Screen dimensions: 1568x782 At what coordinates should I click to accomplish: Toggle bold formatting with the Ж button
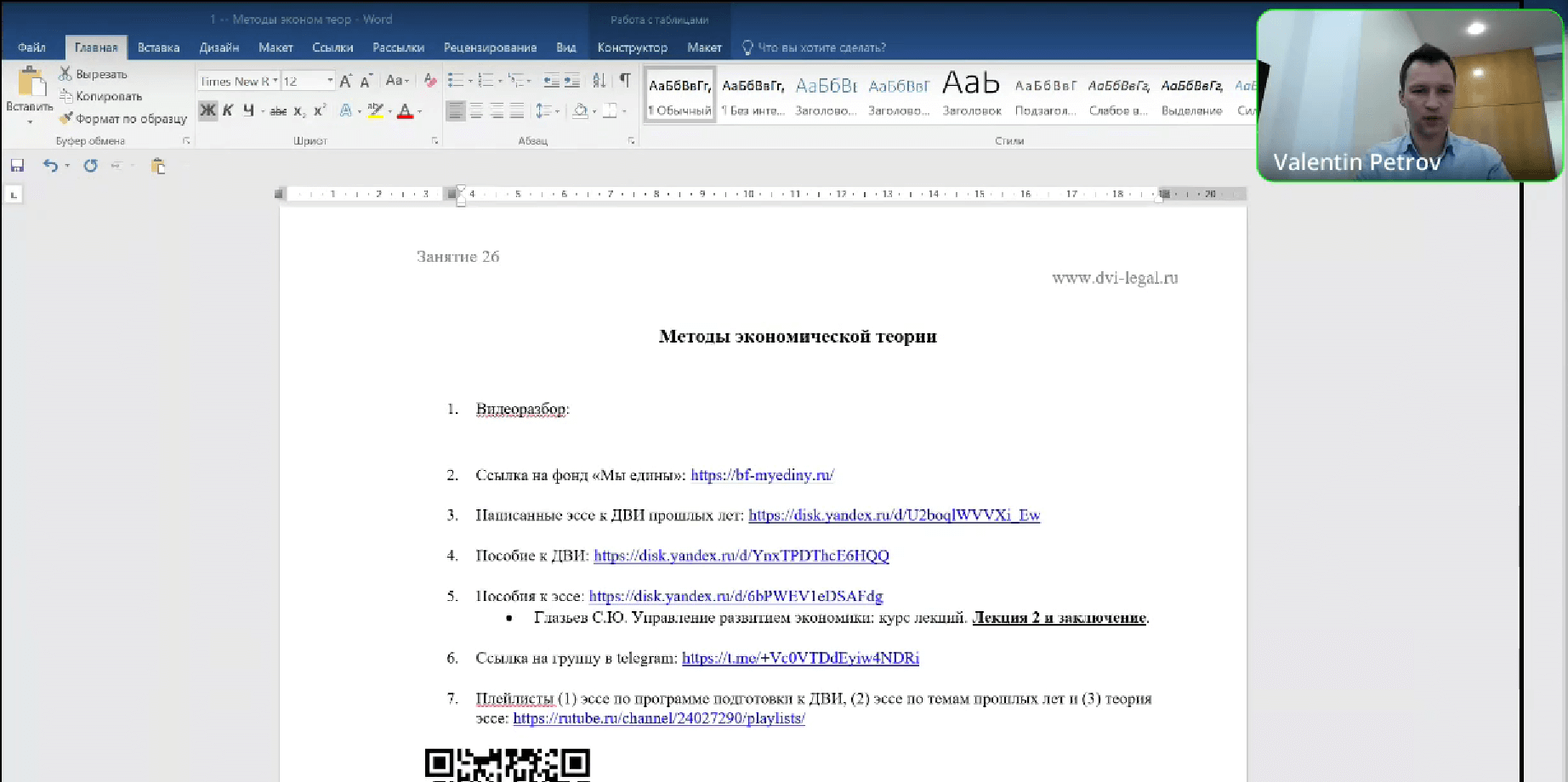[x=207, y=110]
